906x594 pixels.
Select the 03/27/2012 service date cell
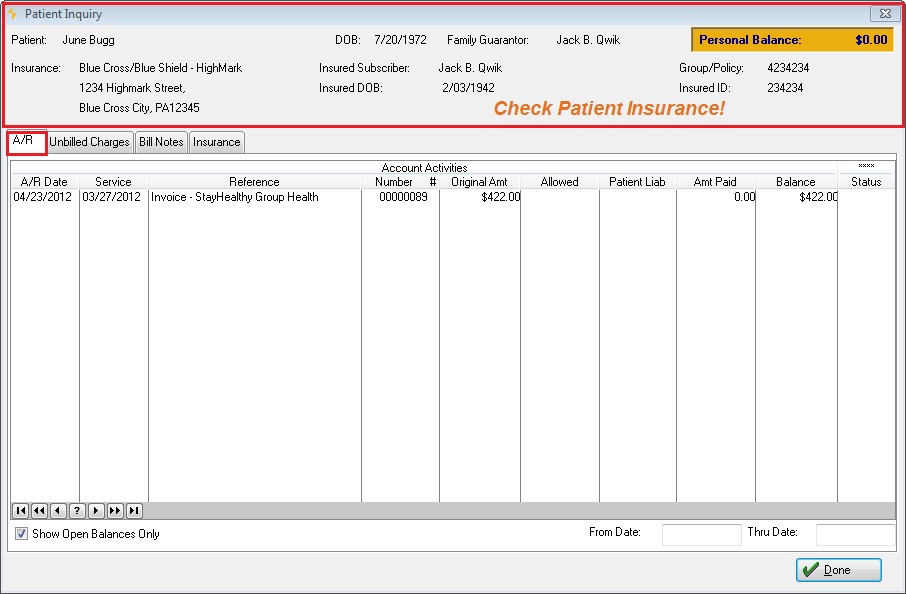(112, 197)
